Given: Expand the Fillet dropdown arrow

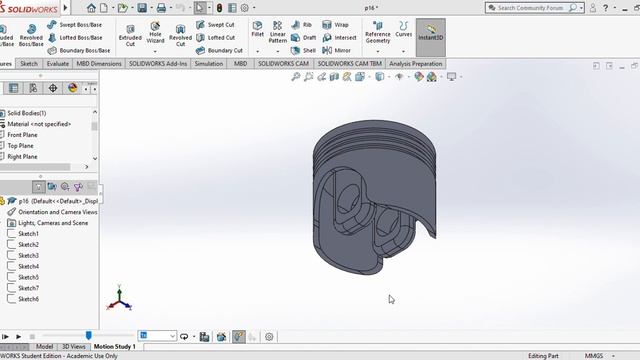Looking at the screenshot, I should pos(258,51).
